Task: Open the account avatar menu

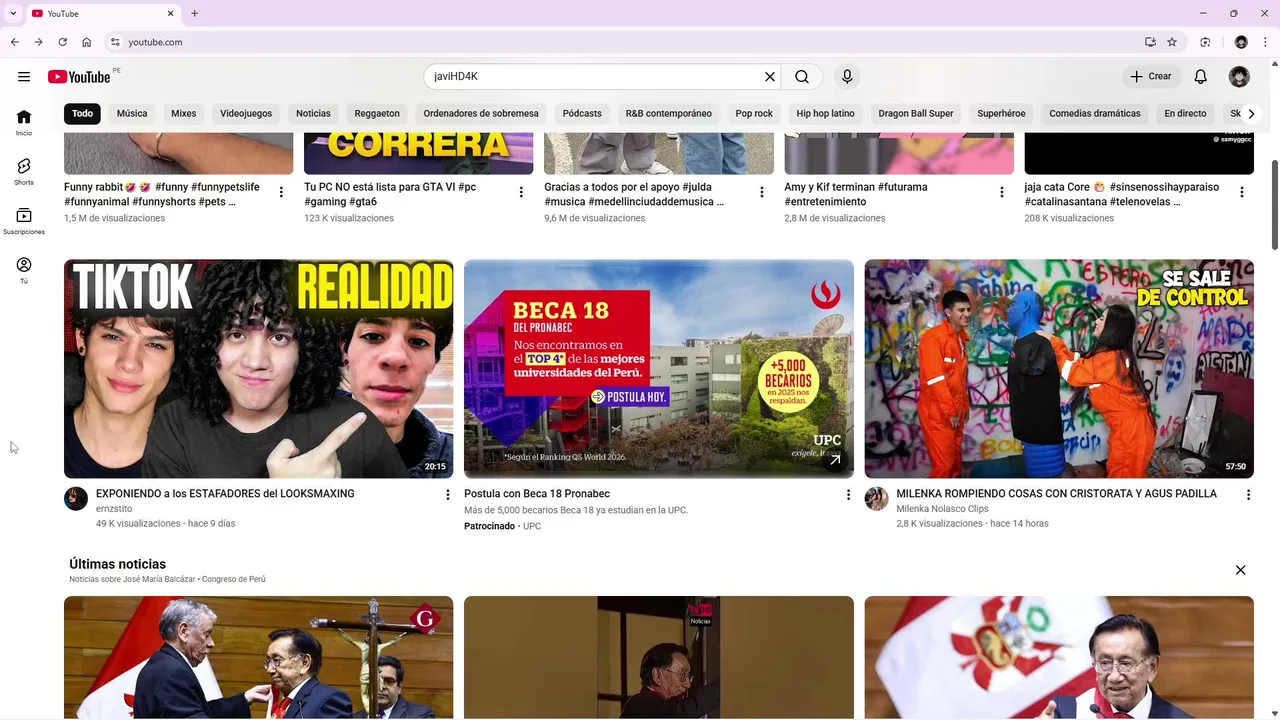Action: (1239, 77)
